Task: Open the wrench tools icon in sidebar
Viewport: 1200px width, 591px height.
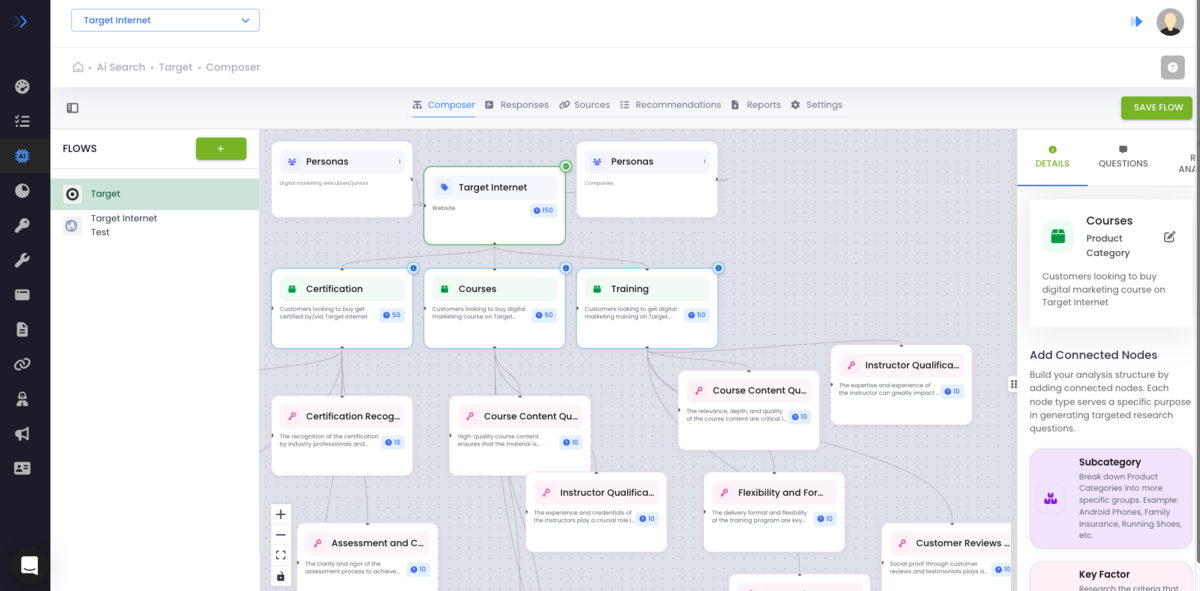Action: click(x=22, y=260)
